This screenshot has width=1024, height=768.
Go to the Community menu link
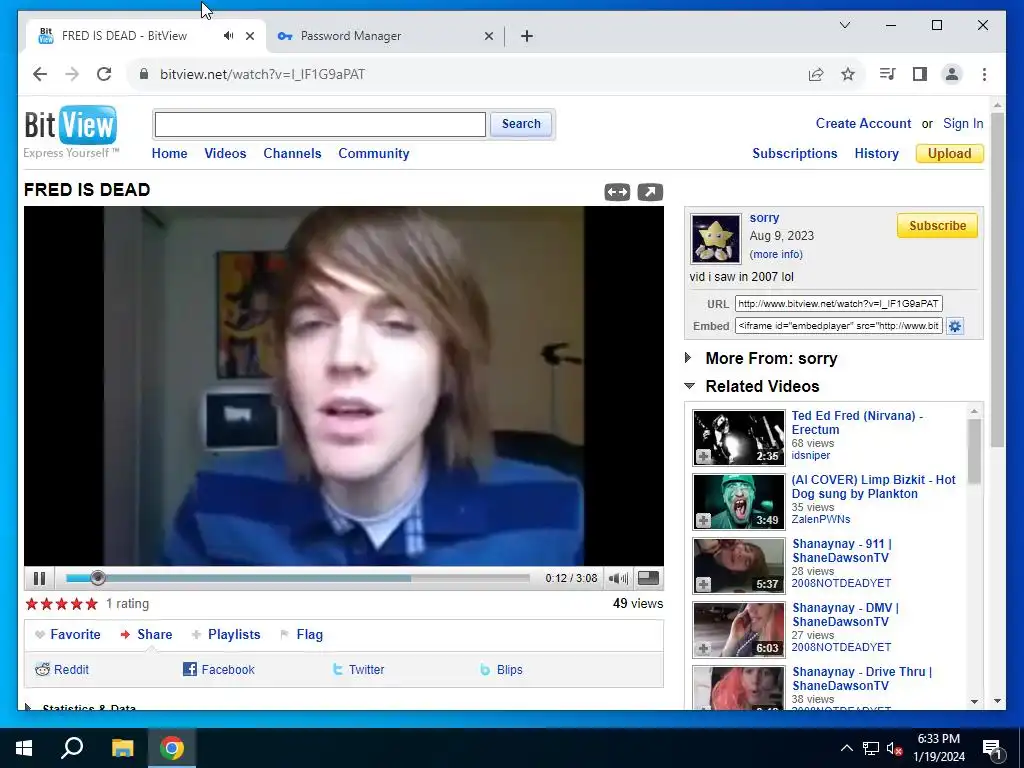pos(374,153)
